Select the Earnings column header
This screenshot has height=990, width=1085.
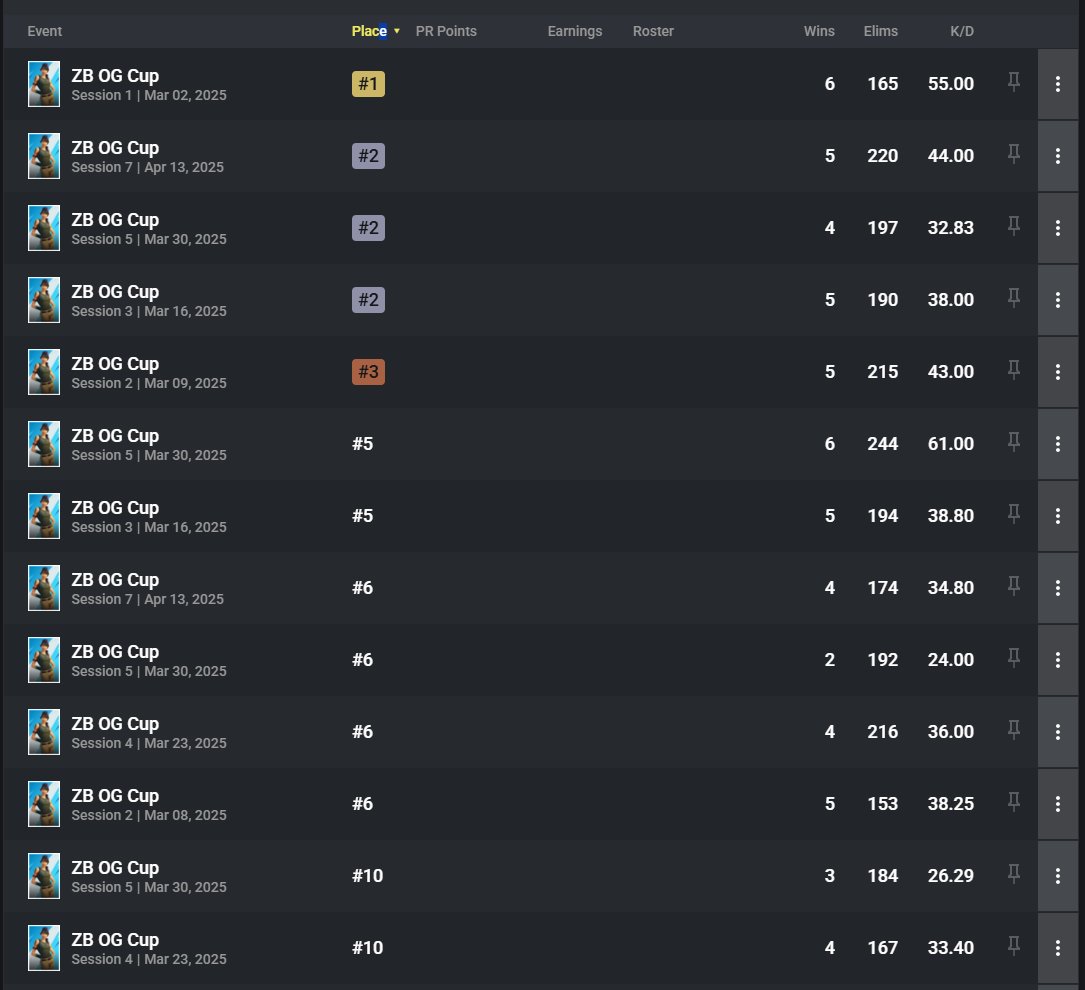coord(575,31)
